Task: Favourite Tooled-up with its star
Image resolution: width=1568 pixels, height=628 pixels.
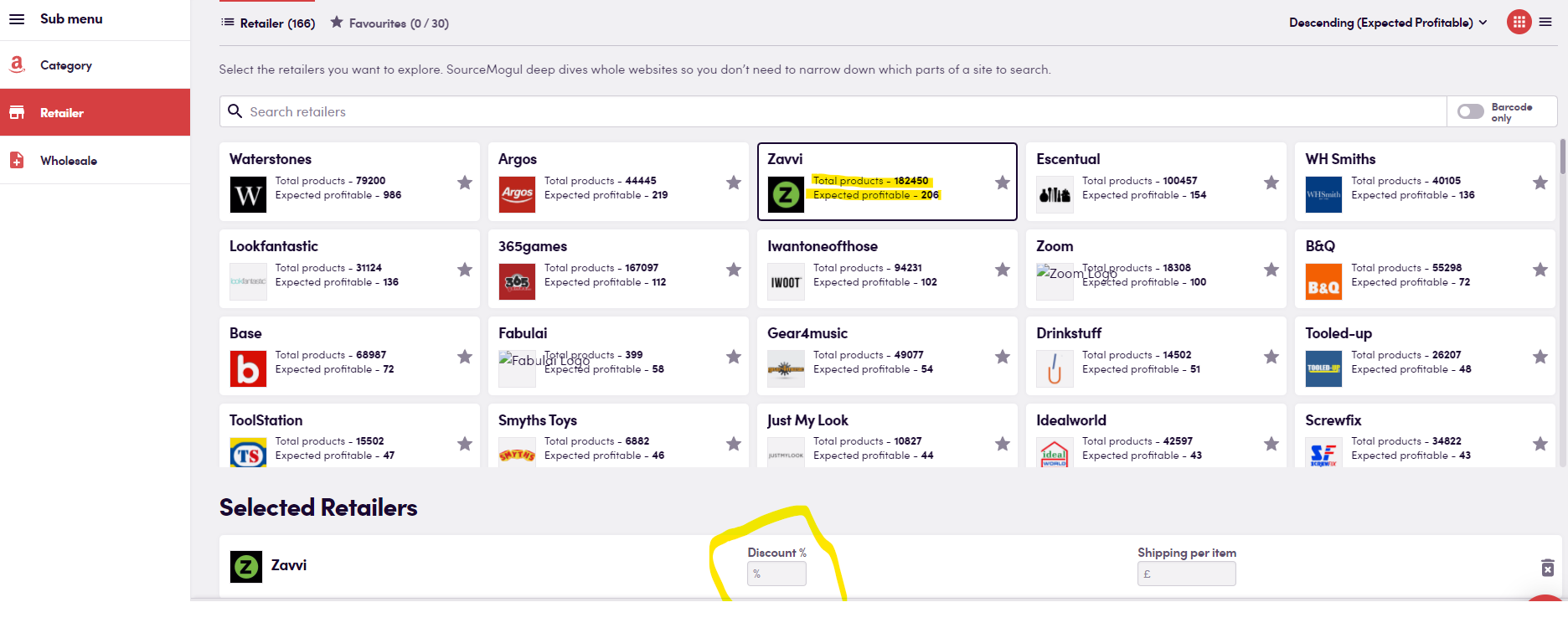Action: [1540, 357]
